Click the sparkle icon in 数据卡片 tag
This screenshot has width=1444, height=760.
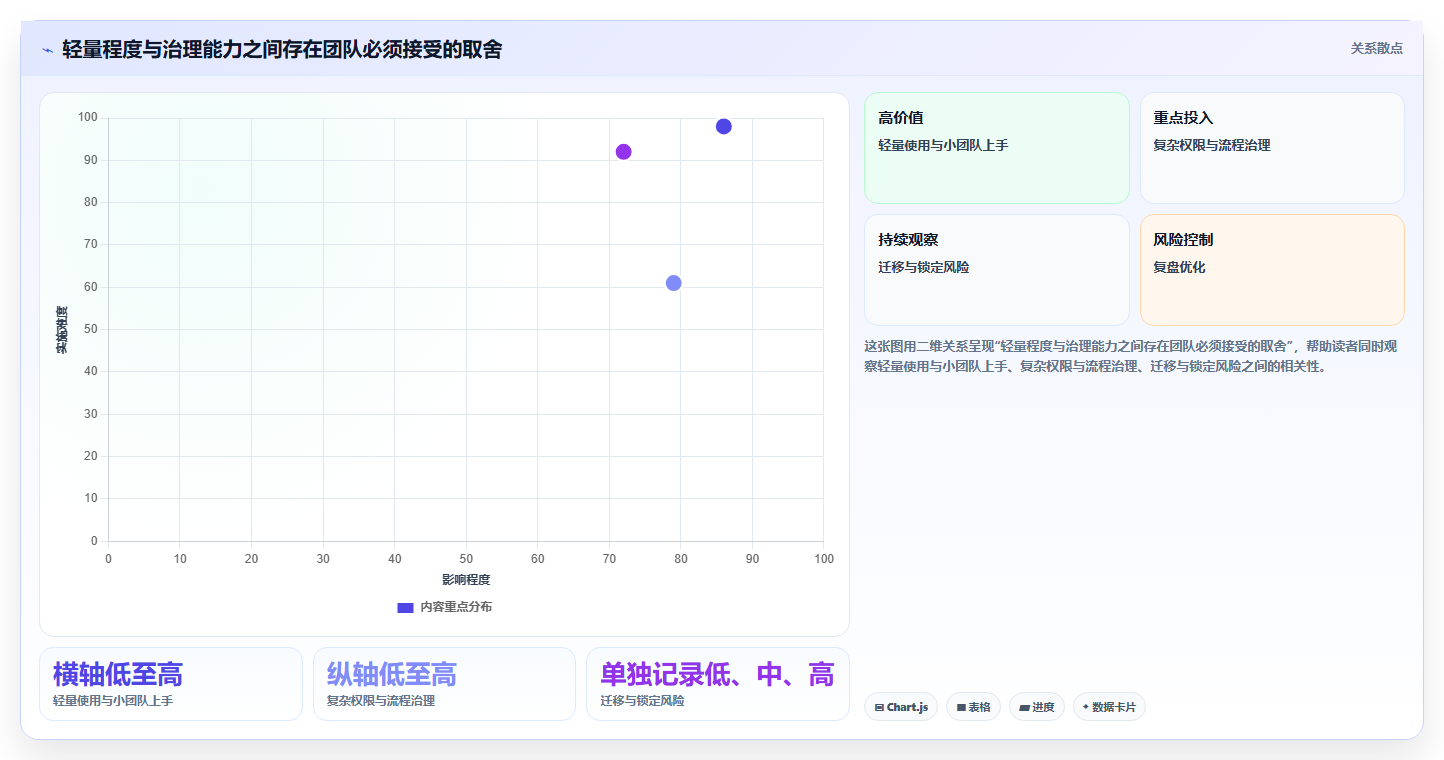click(x=1085, y=707)
